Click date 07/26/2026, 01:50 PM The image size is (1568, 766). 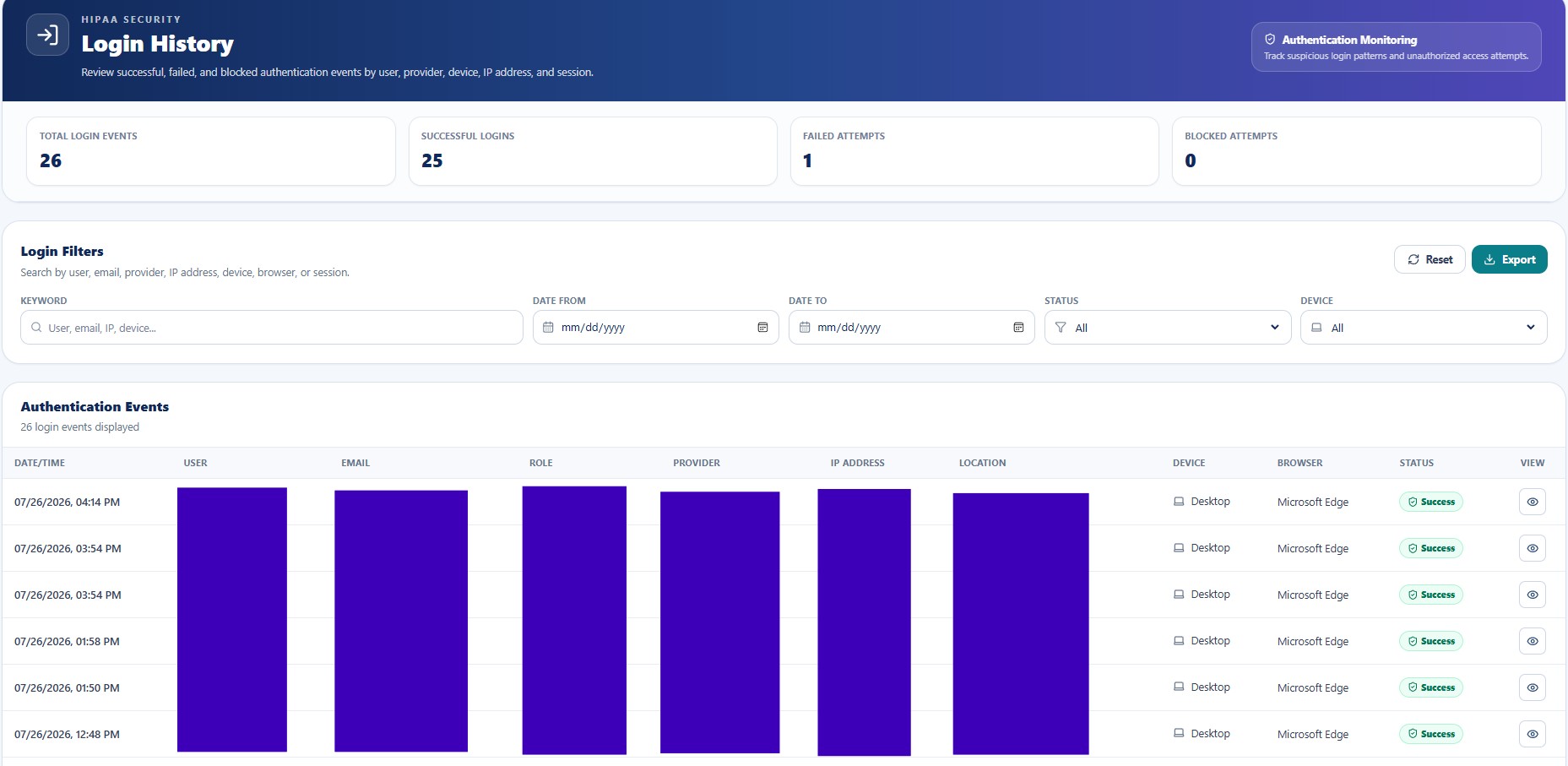pyautogui.click(x=67, y=687)
